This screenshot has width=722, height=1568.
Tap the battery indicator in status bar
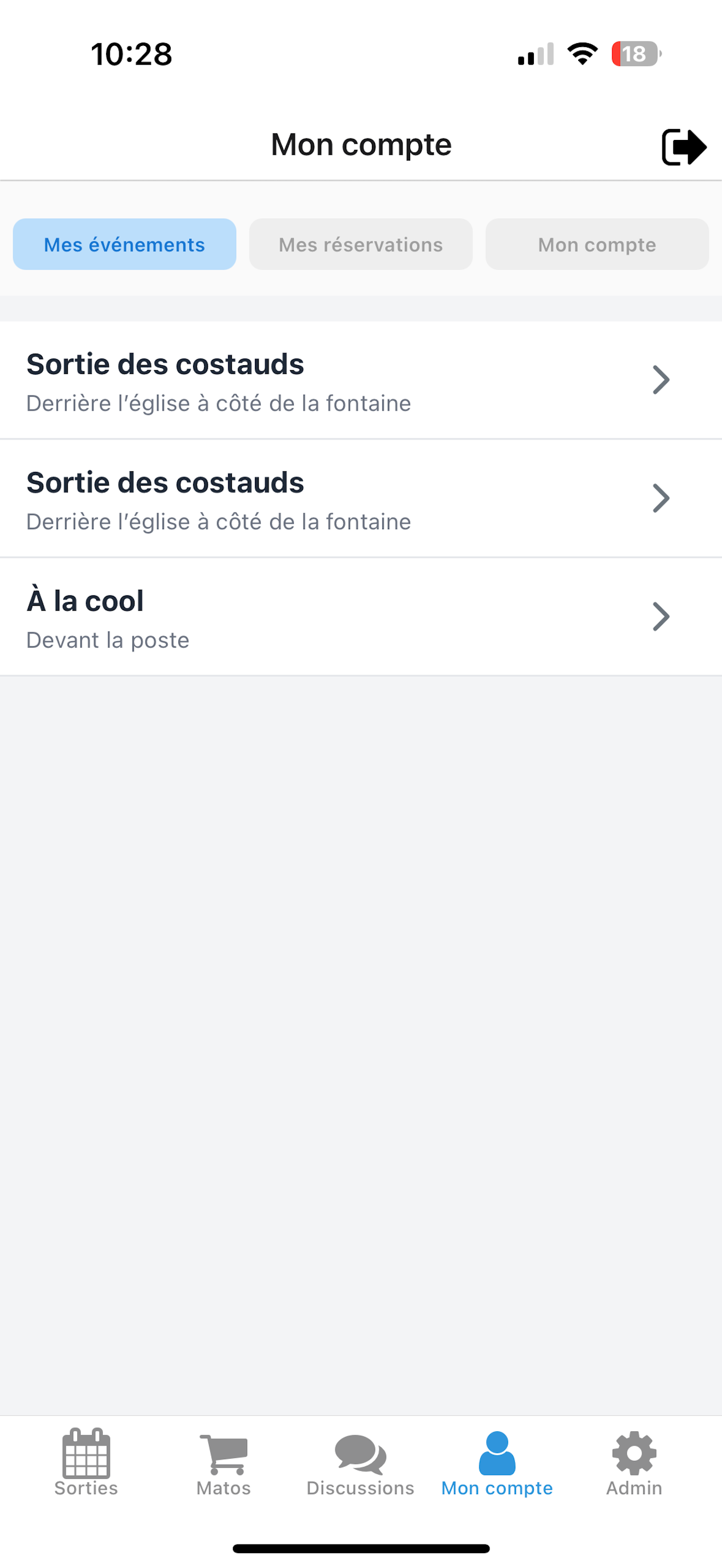(x=636, y=54)
